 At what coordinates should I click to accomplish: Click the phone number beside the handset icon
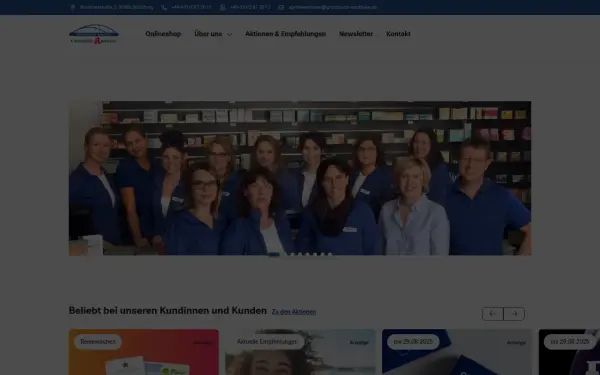click(x=191, y=7)
